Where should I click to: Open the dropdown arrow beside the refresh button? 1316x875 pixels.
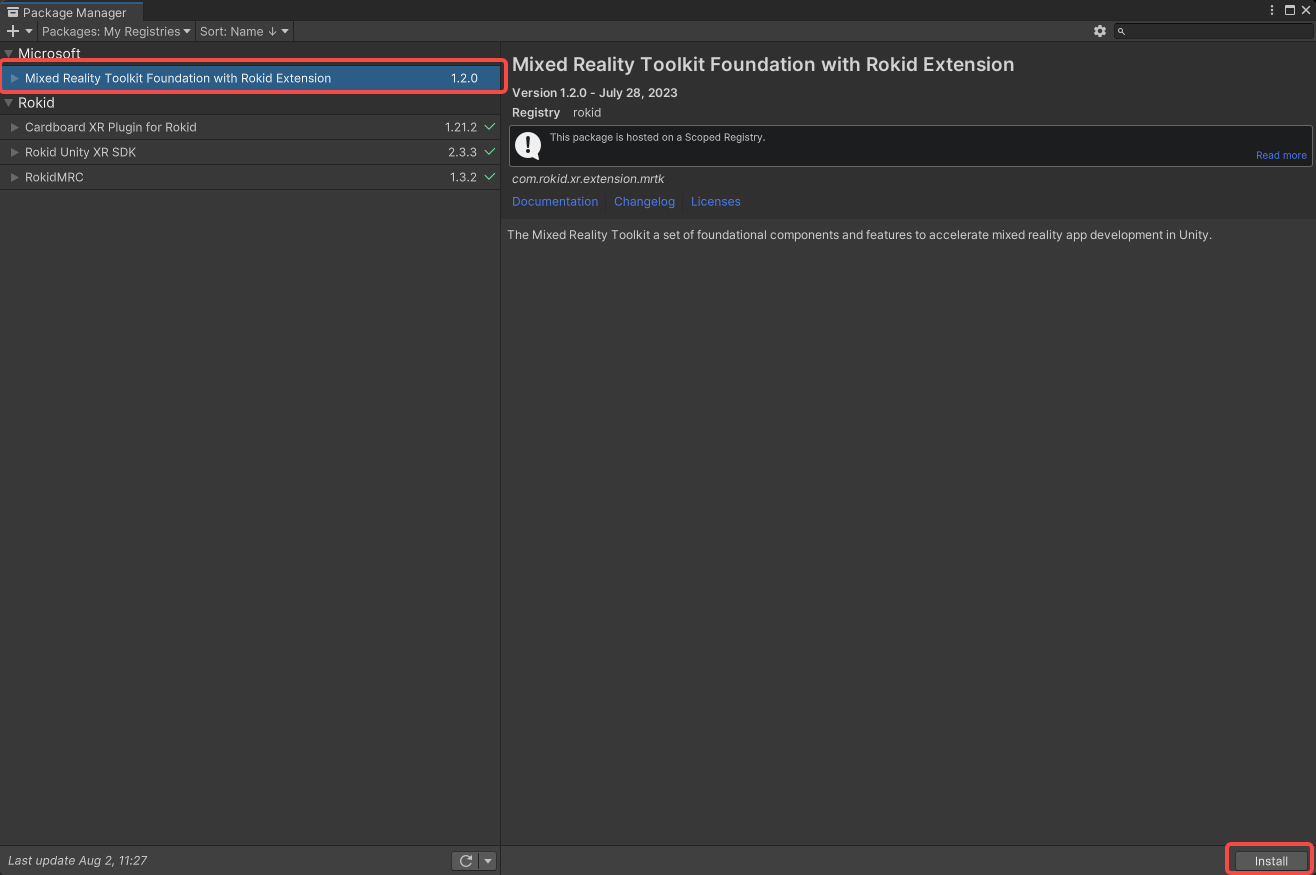488,861
